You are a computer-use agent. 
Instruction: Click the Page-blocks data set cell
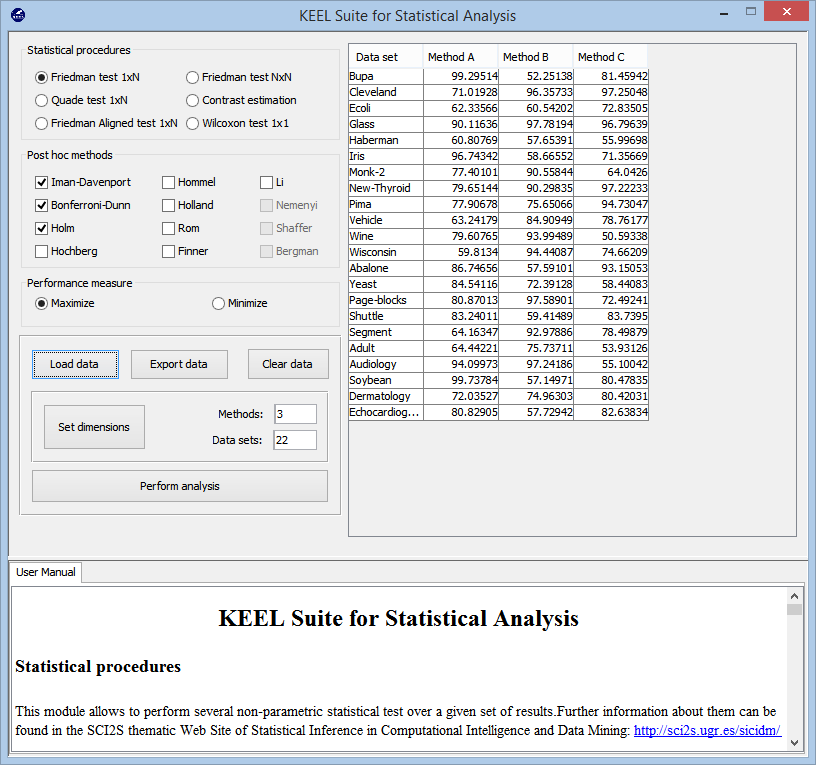click(386, 300)
